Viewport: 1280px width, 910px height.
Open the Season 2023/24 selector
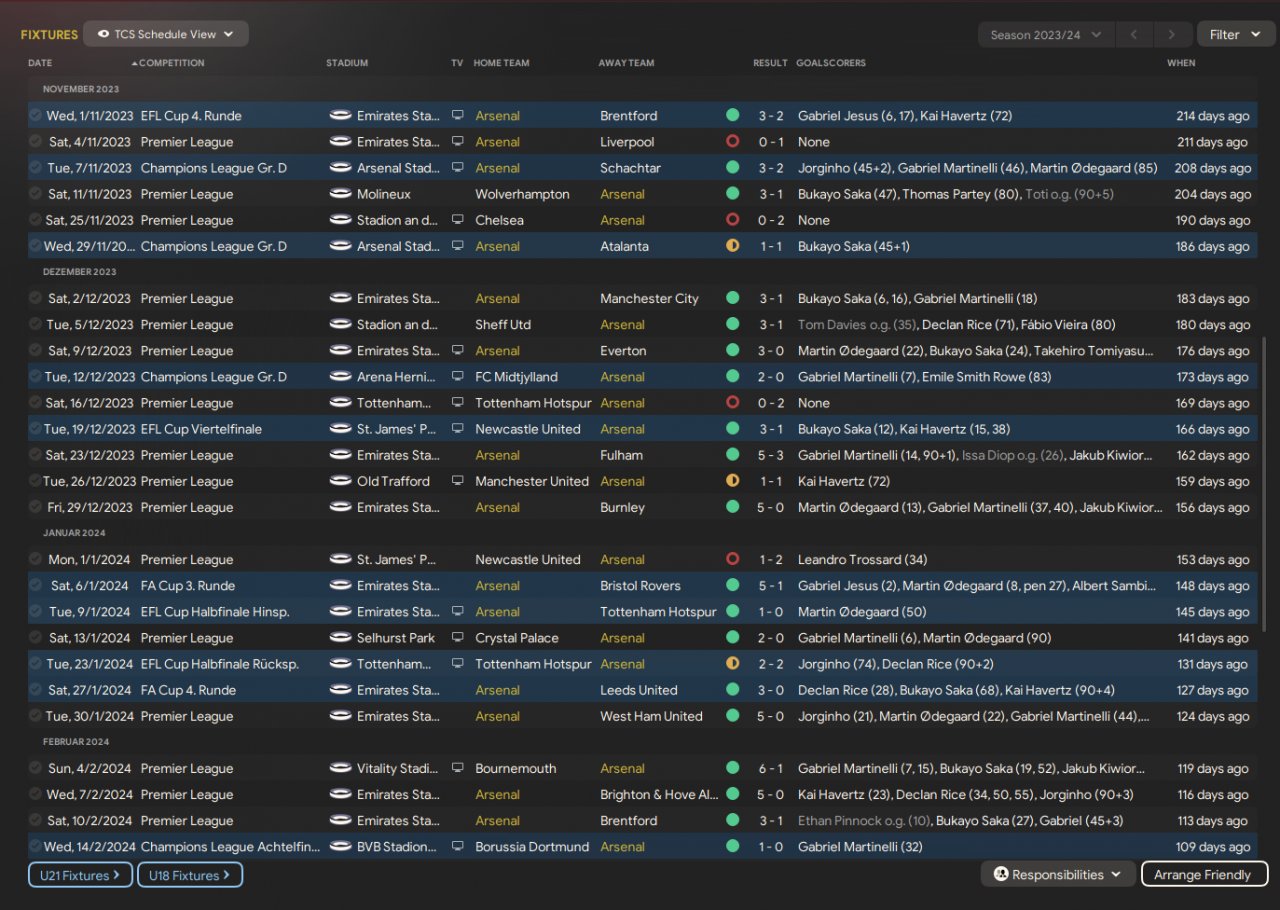(1045, 35)
